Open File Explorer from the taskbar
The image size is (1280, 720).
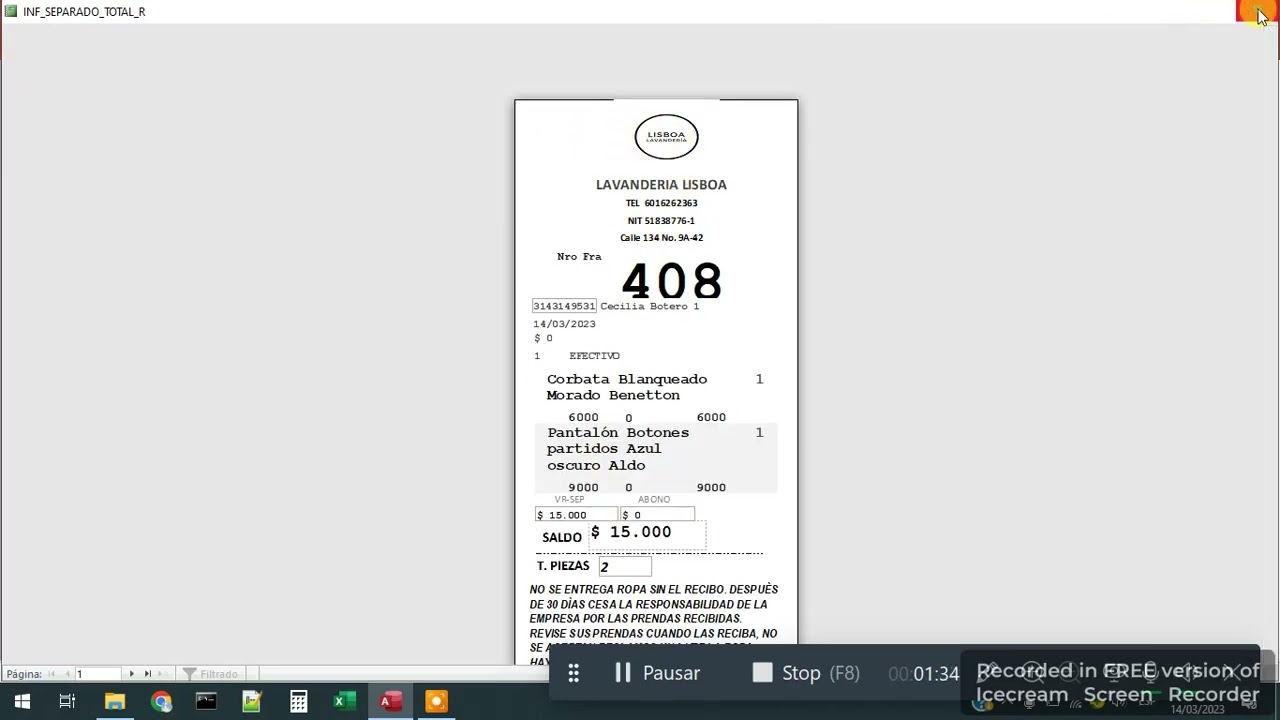tap(114, 702)
